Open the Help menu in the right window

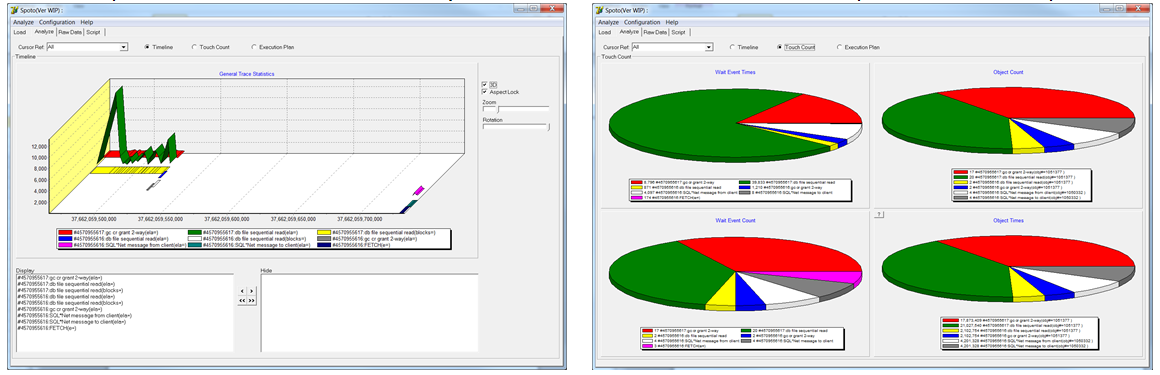[672, 22]
